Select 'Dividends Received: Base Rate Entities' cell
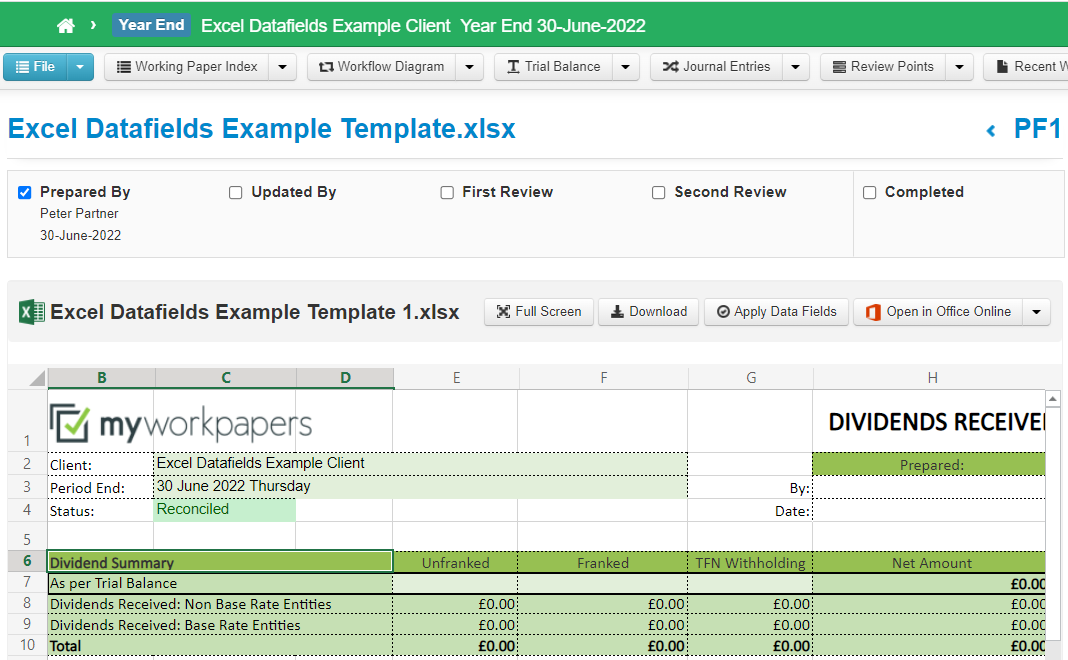 tap(220, 625)
